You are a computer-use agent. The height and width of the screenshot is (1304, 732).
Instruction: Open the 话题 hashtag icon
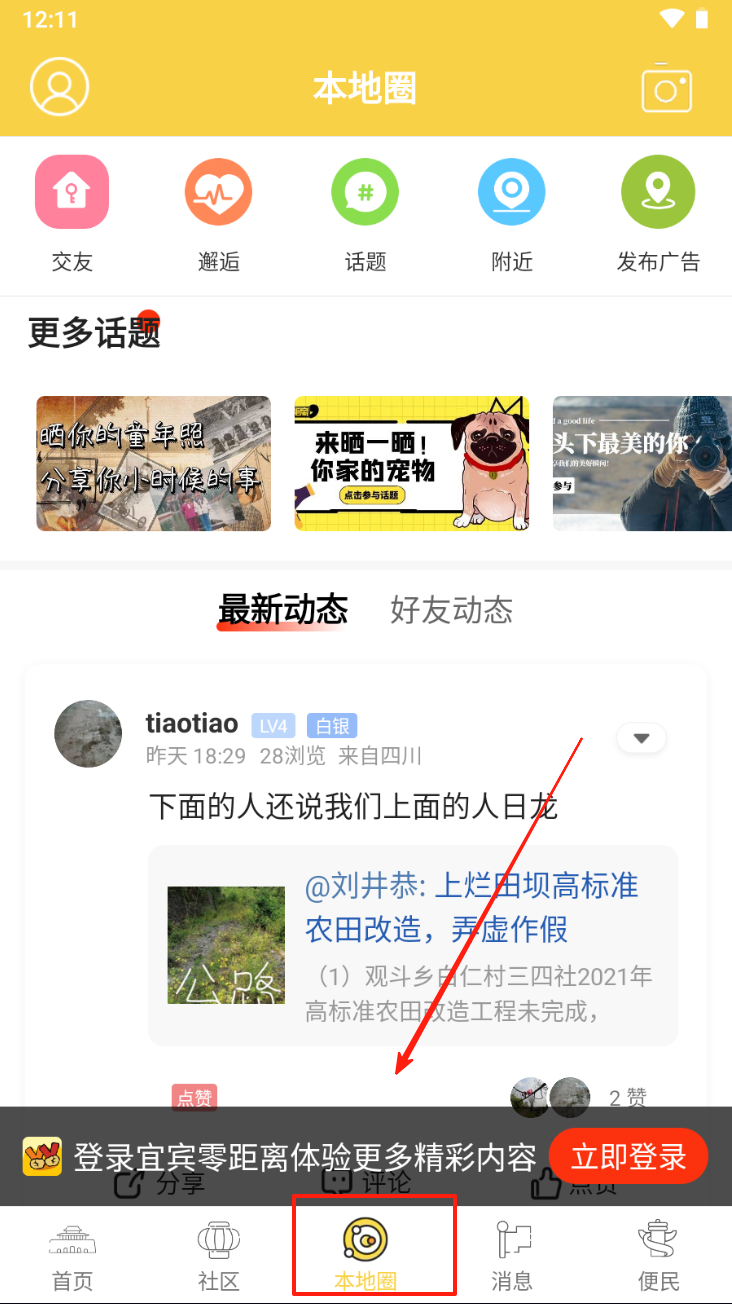pyautogui.click(x=365, y=191)
